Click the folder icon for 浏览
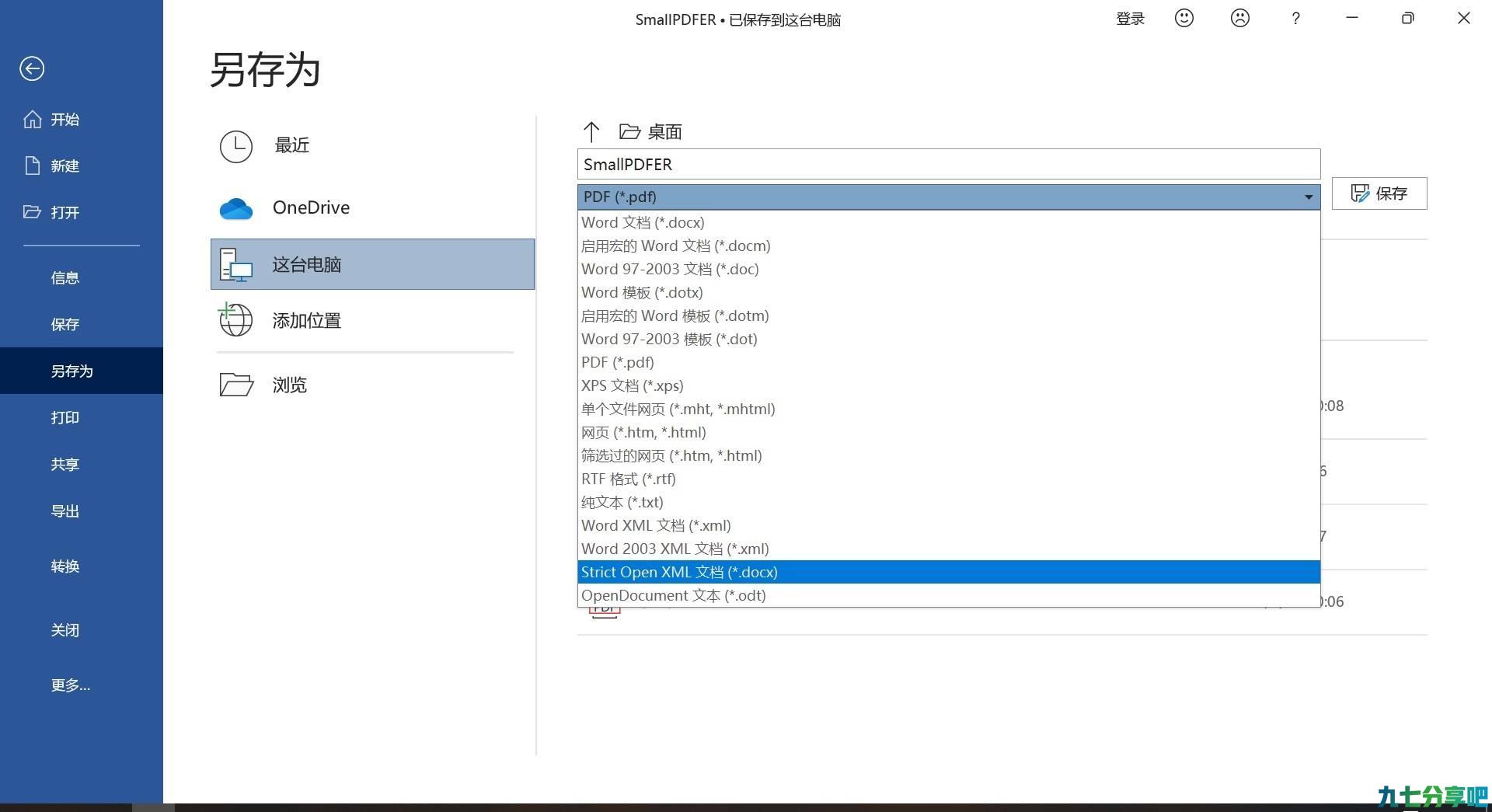This screenshot has height=812, width=1492. 236,385
